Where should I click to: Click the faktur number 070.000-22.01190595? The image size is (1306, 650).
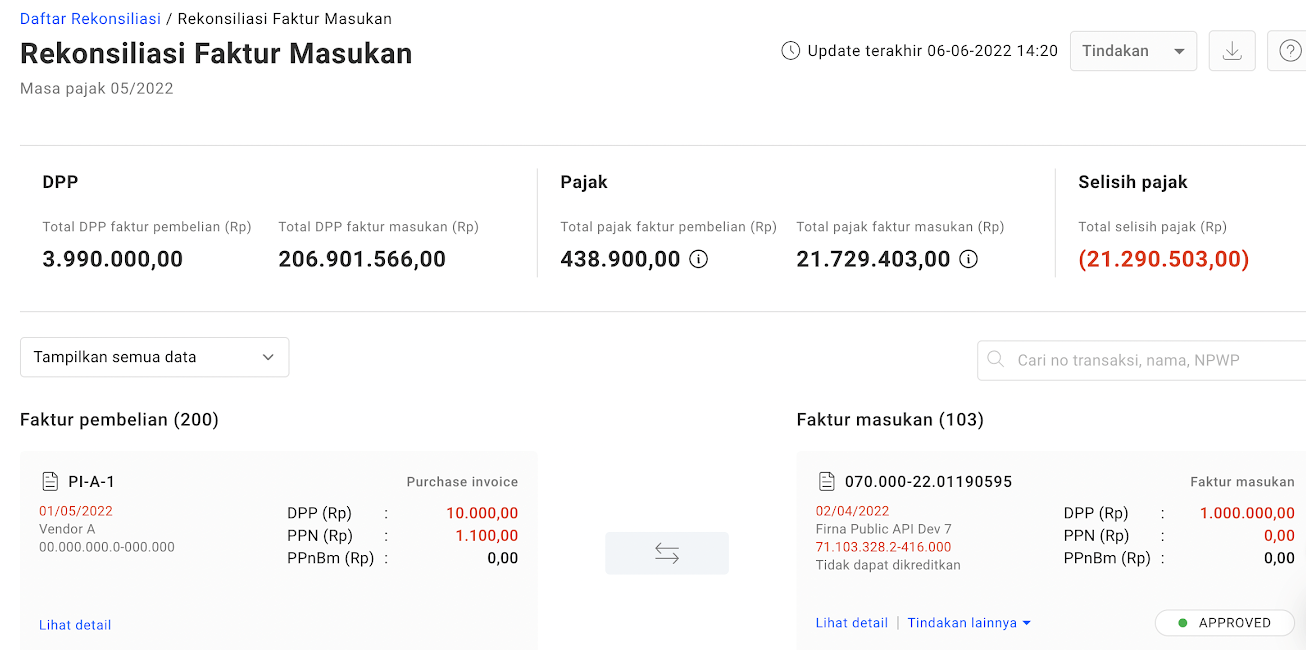(x=928, y=482)
